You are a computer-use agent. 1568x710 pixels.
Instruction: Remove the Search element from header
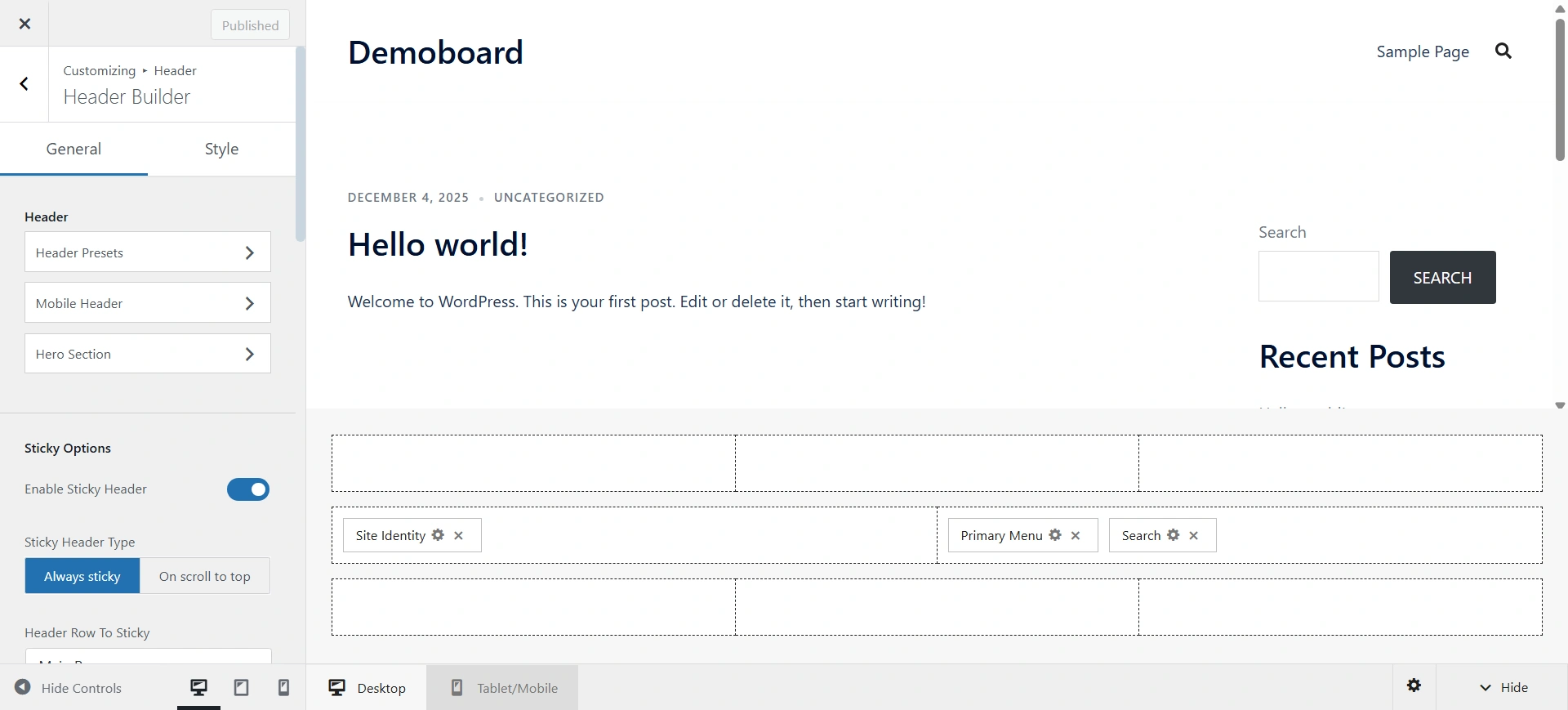1194,536
